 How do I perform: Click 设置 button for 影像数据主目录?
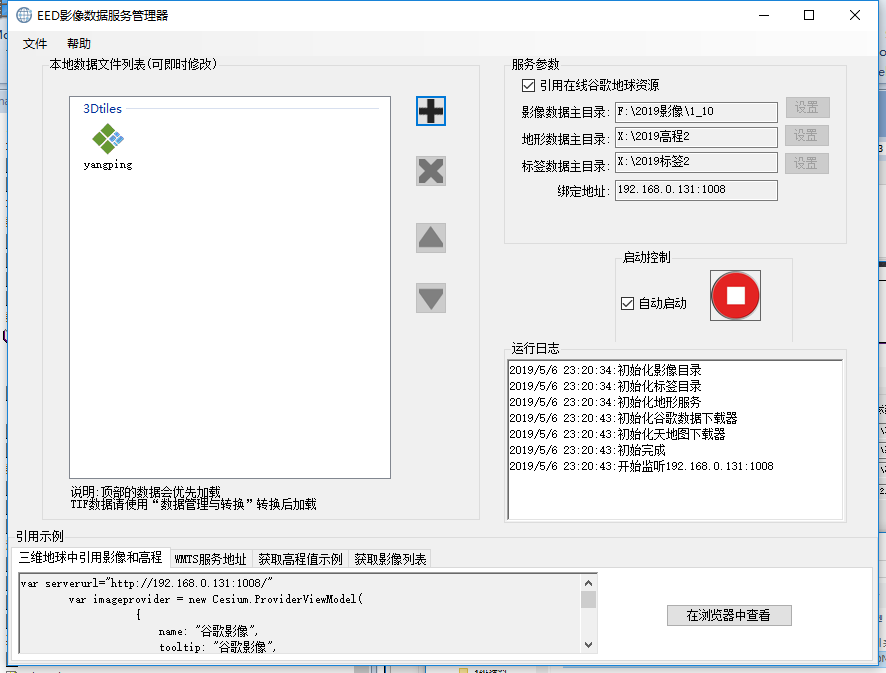point(807,108)
